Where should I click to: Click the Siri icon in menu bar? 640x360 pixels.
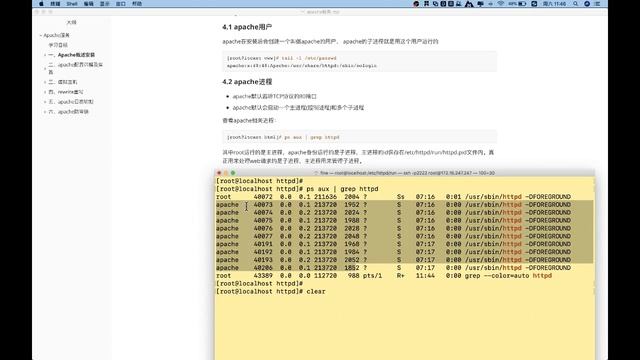[x=587, y=4]
